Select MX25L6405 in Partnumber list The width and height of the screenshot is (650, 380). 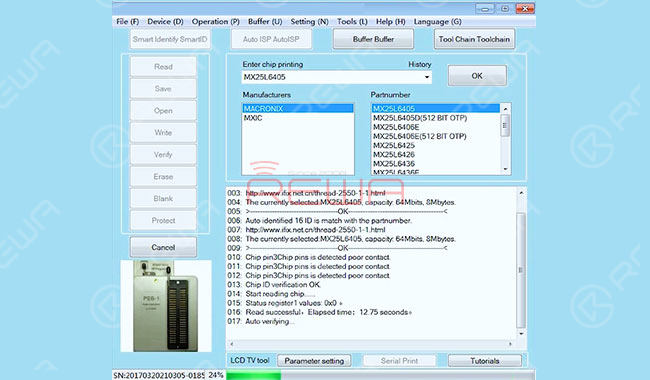click(435, 109)
